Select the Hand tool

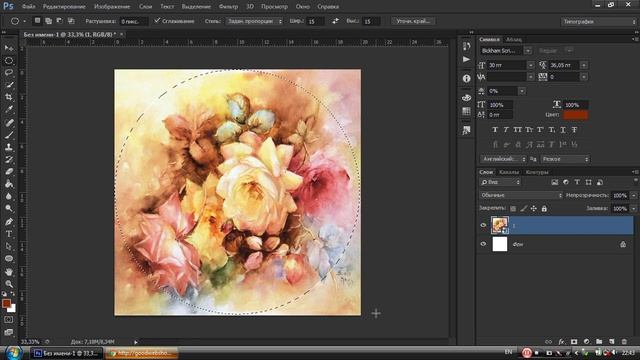[9, 271]
